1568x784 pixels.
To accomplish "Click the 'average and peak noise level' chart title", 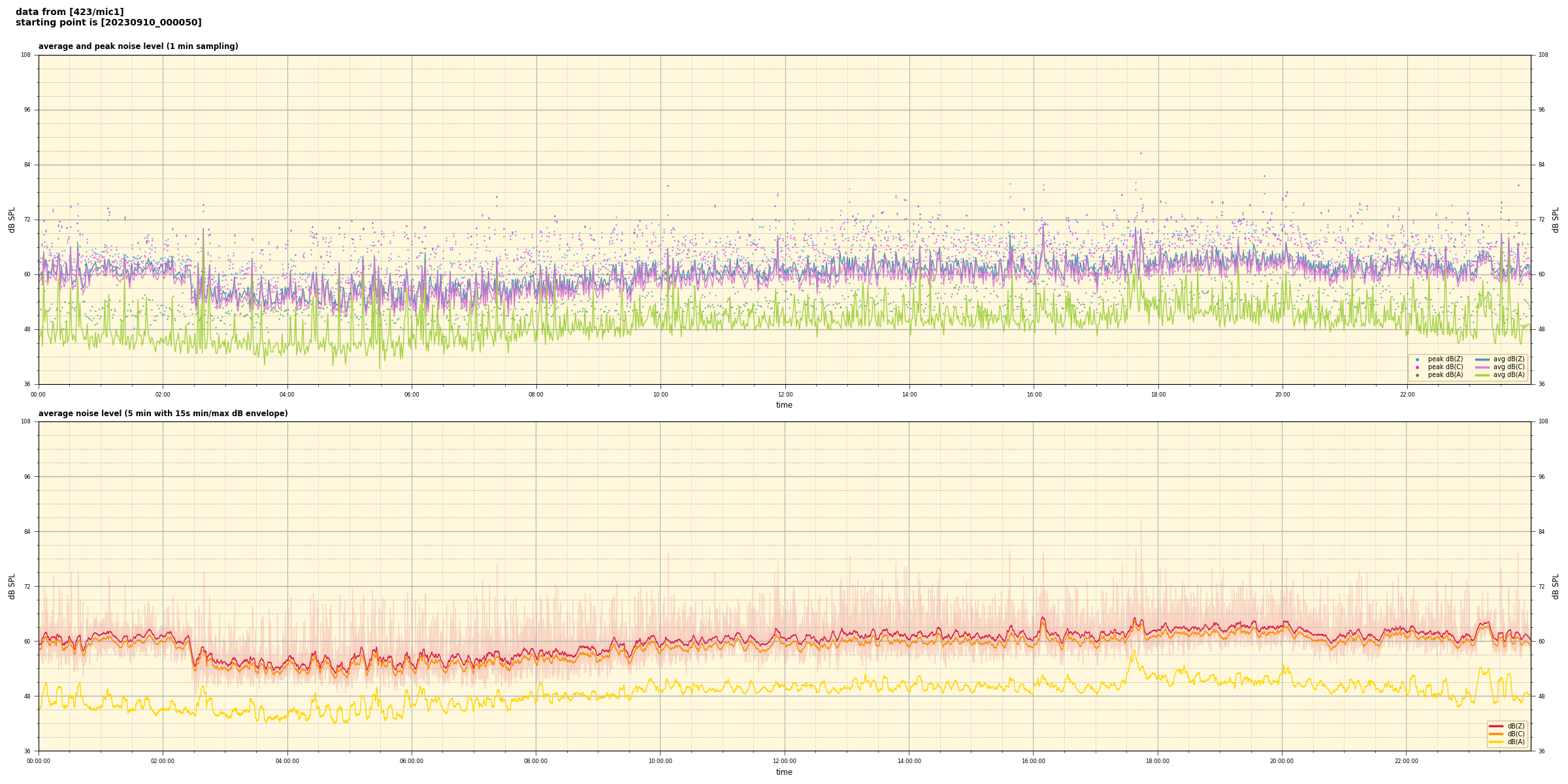I will [x=138, y=46].
